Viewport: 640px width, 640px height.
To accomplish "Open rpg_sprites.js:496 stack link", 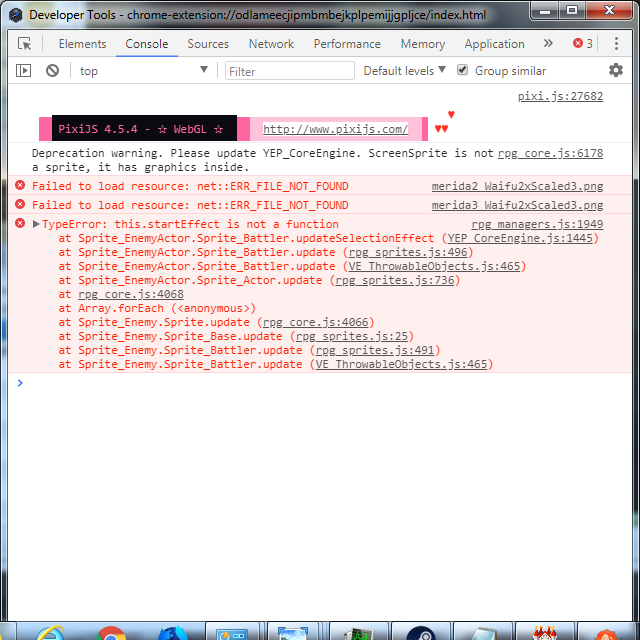I will click(408, 252).
